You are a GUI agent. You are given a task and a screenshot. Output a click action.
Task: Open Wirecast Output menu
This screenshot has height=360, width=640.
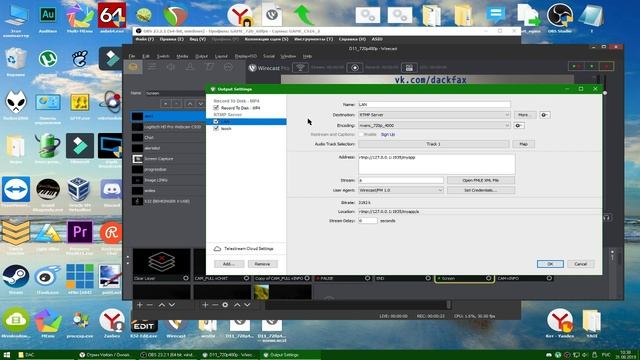coord(201,56)
